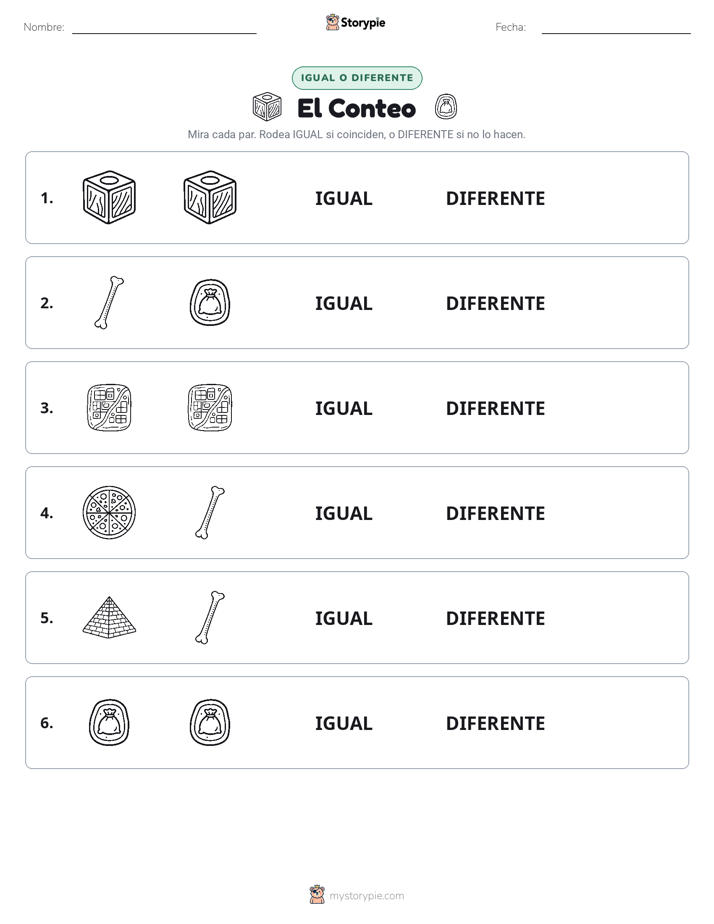Click the pyramid icon in row 5
714x924 pixels.
109,617
